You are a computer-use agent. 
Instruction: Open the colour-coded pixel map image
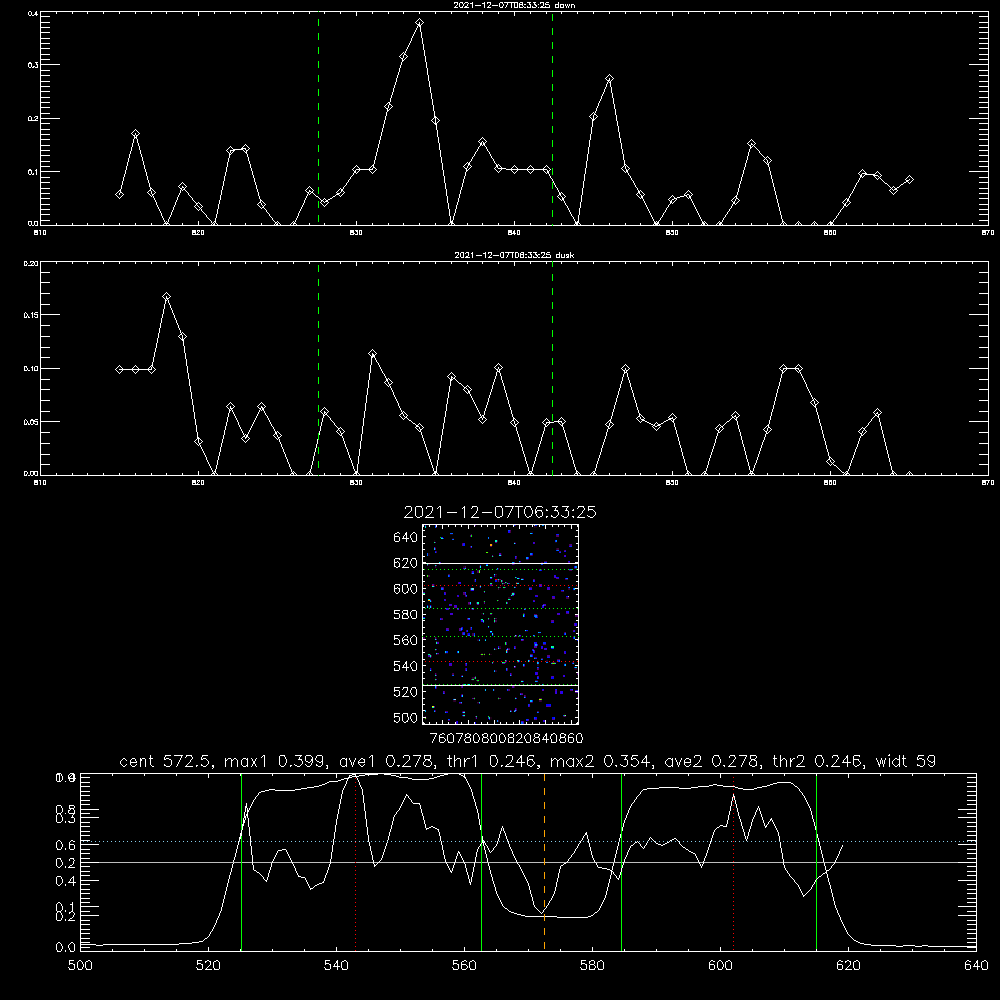tap(501, 624)
